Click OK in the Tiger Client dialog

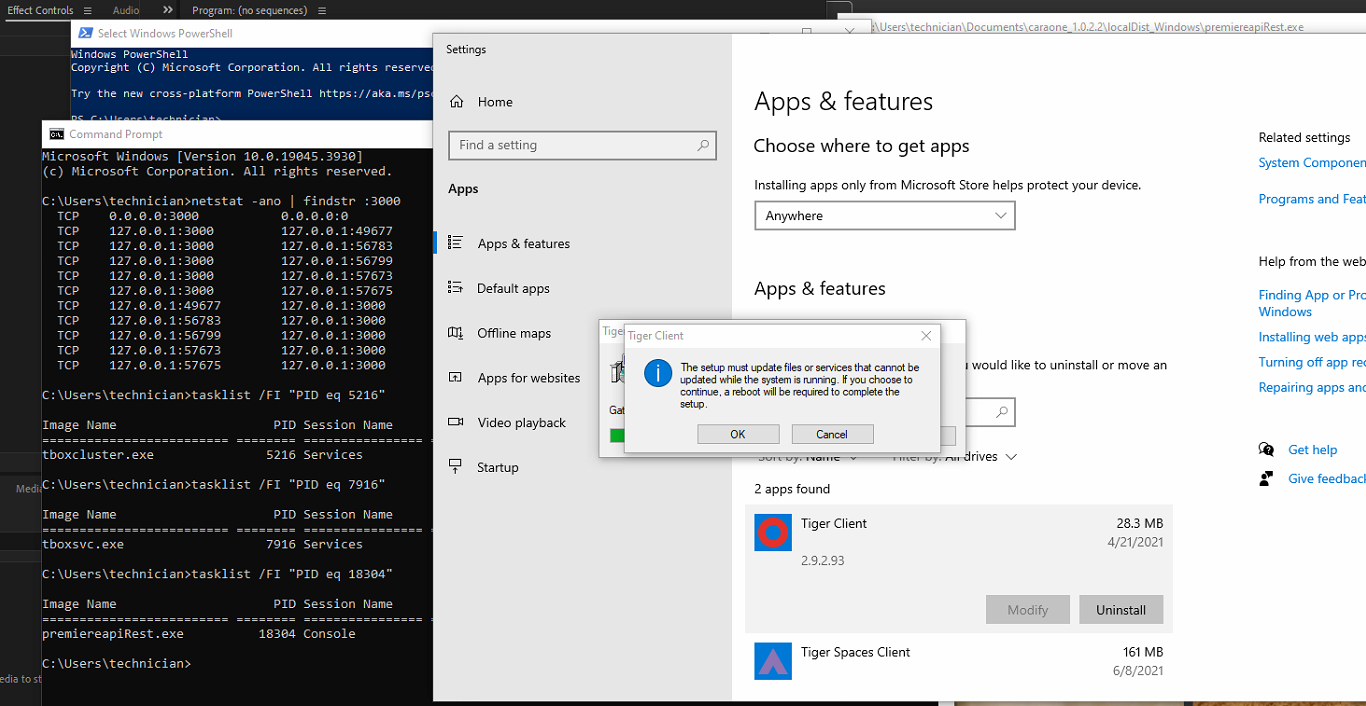click(738, 434)
